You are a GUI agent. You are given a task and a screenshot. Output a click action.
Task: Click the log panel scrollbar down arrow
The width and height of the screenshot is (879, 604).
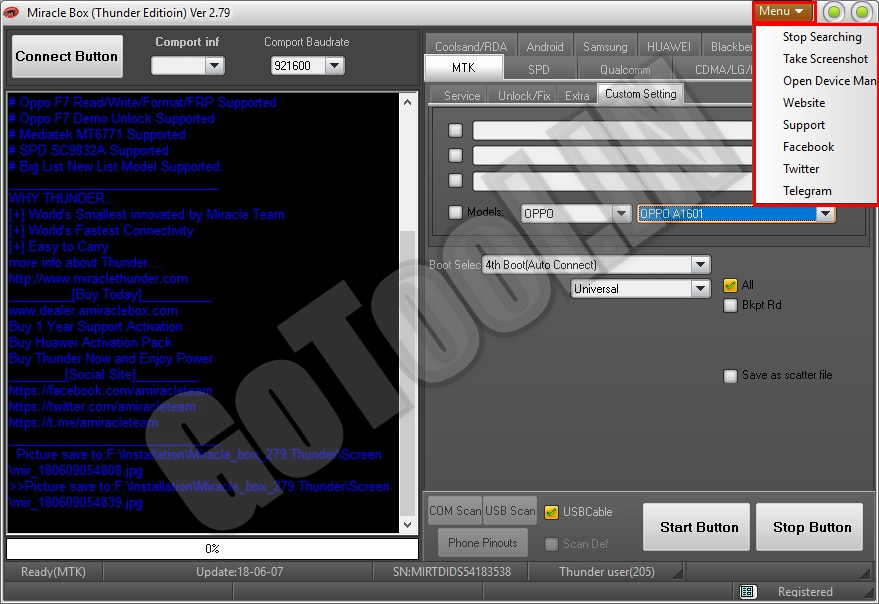point(407,525)
